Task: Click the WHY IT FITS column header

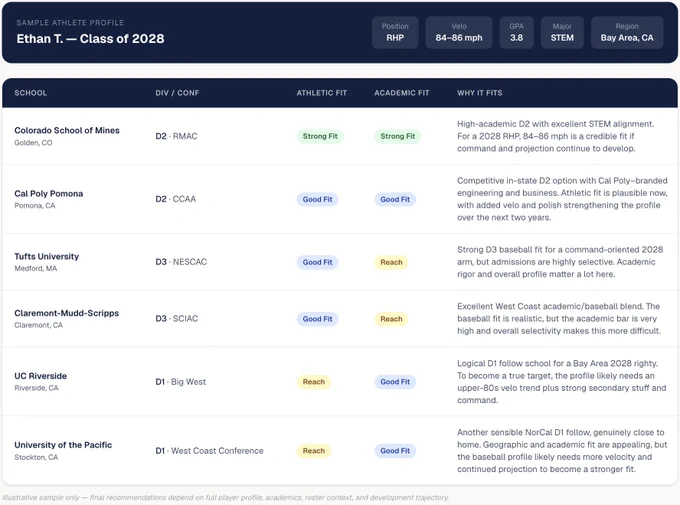Action: (480, 93)
